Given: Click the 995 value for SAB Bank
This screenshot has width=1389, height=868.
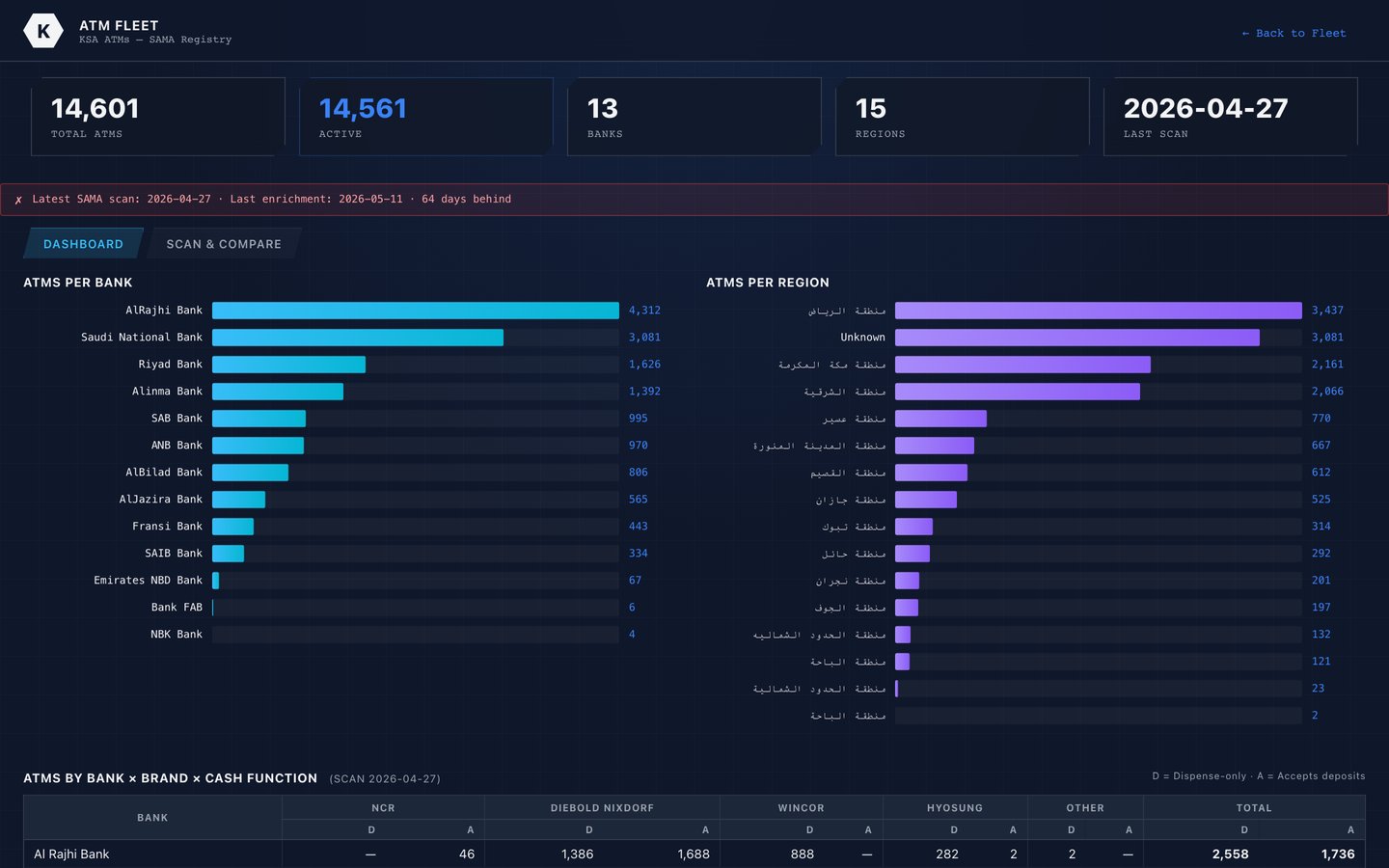Looking at the screenshot, I should coord(639,419).
